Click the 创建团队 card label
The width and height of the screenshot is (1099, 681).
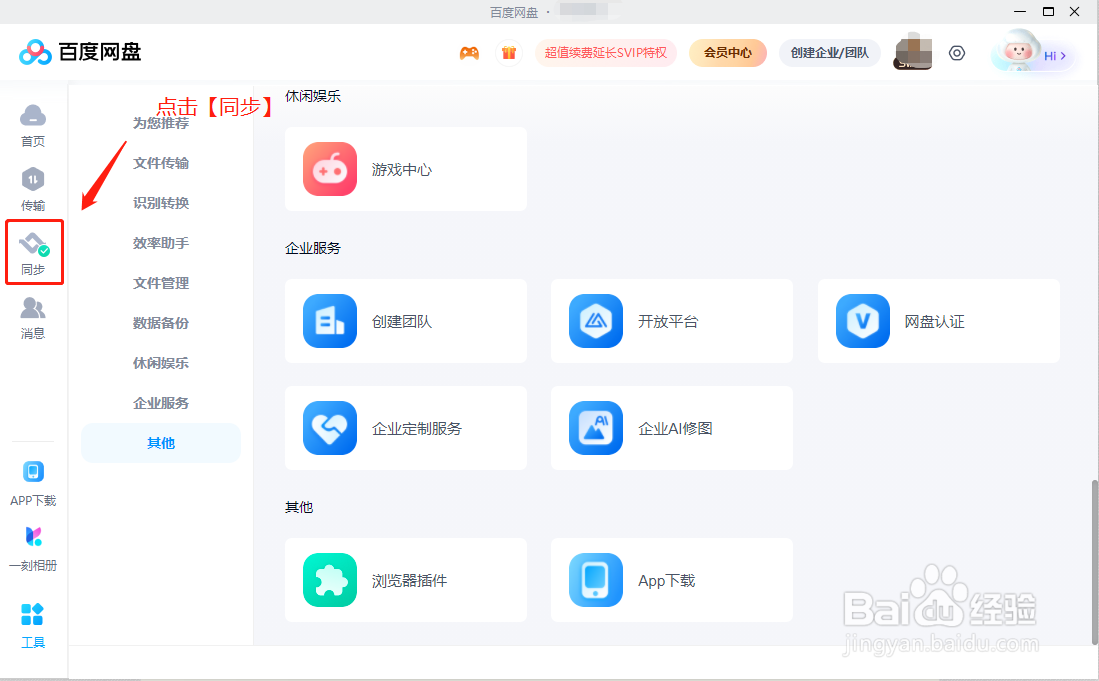coord(402,322)
